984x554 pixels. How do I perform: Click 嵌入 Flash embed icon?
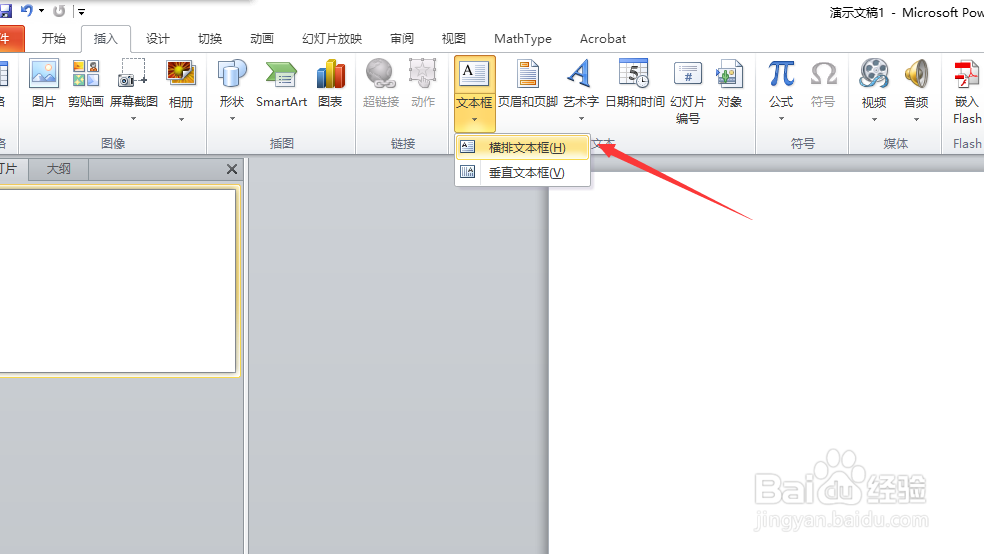966,91
